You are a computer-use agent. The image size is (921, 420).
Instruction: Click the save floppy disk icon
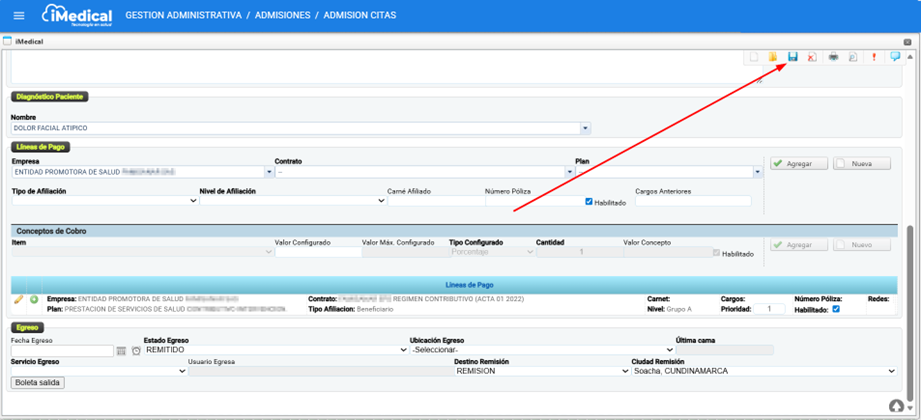click(792, 58)
